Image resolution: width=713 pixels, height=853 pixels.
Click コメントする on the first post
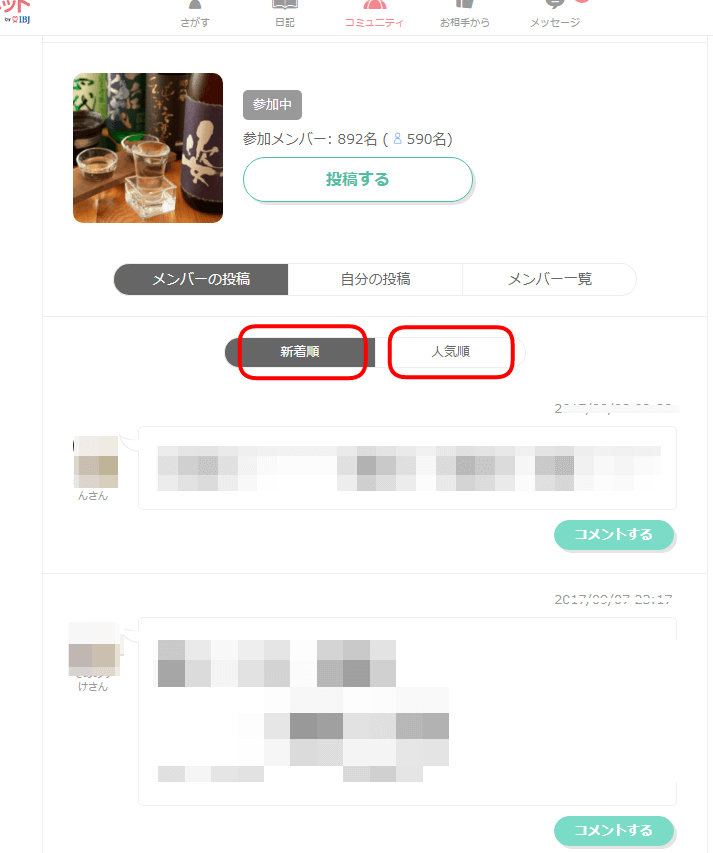point(614,535)
